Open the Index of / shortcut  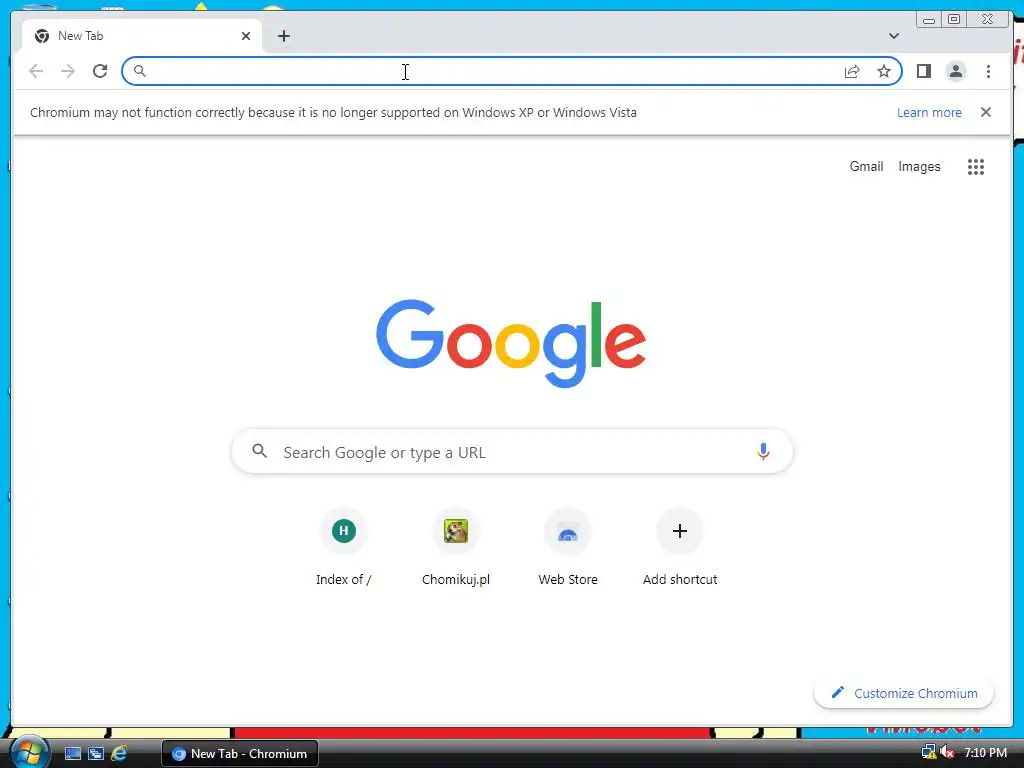344,549
